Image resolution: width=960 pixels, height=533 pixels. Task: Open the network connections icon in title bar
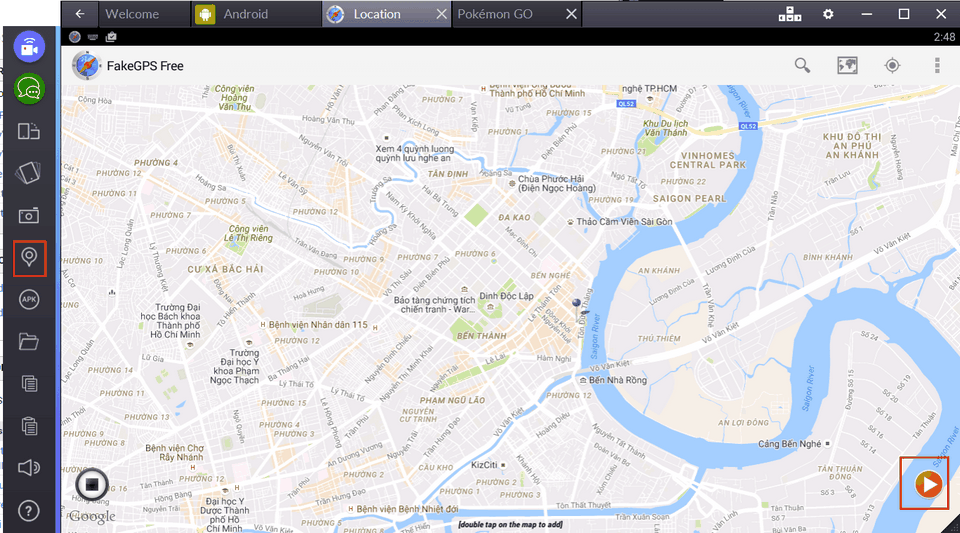click(790, 13)
